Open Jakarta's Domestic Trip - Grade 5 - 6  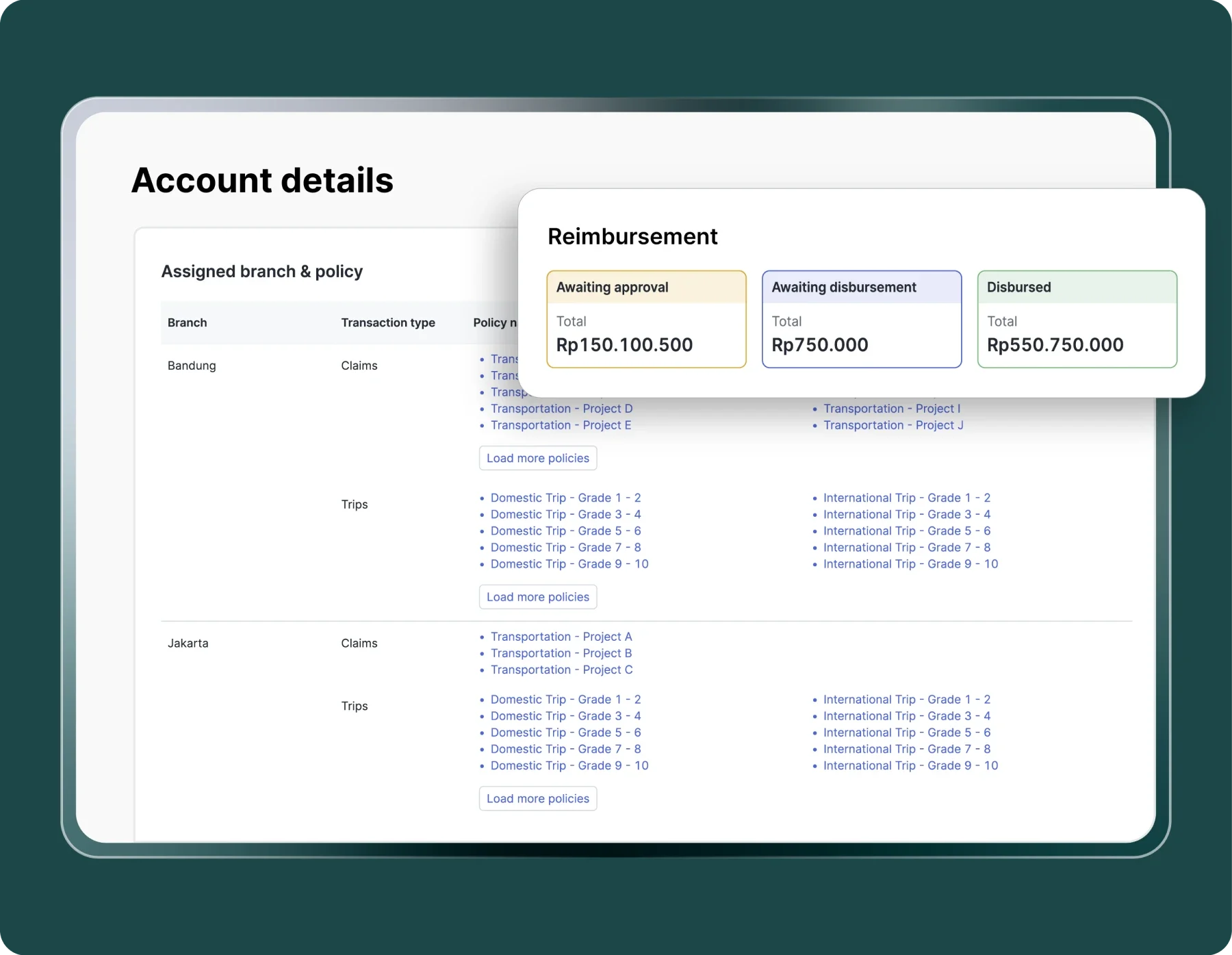click(x=565, y=733)
